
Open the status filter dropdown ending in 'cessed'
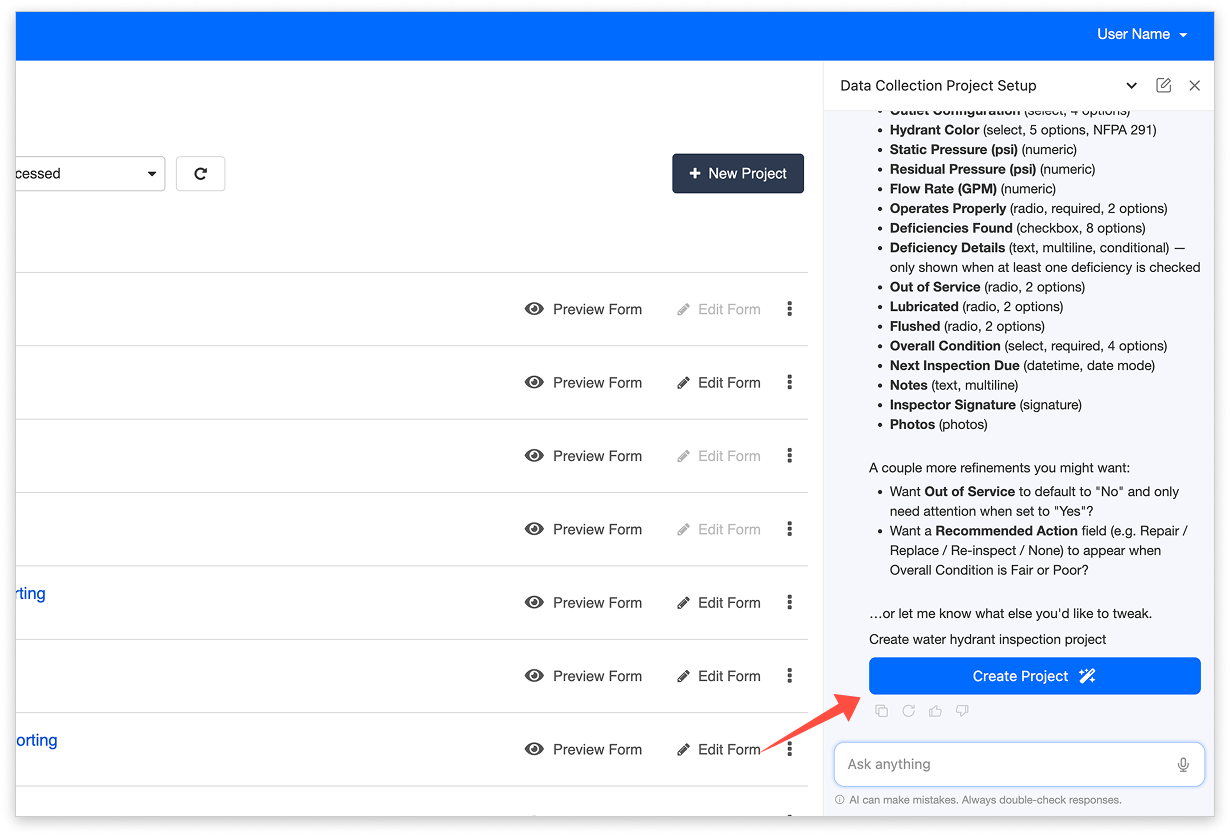[x=90, y=173]
